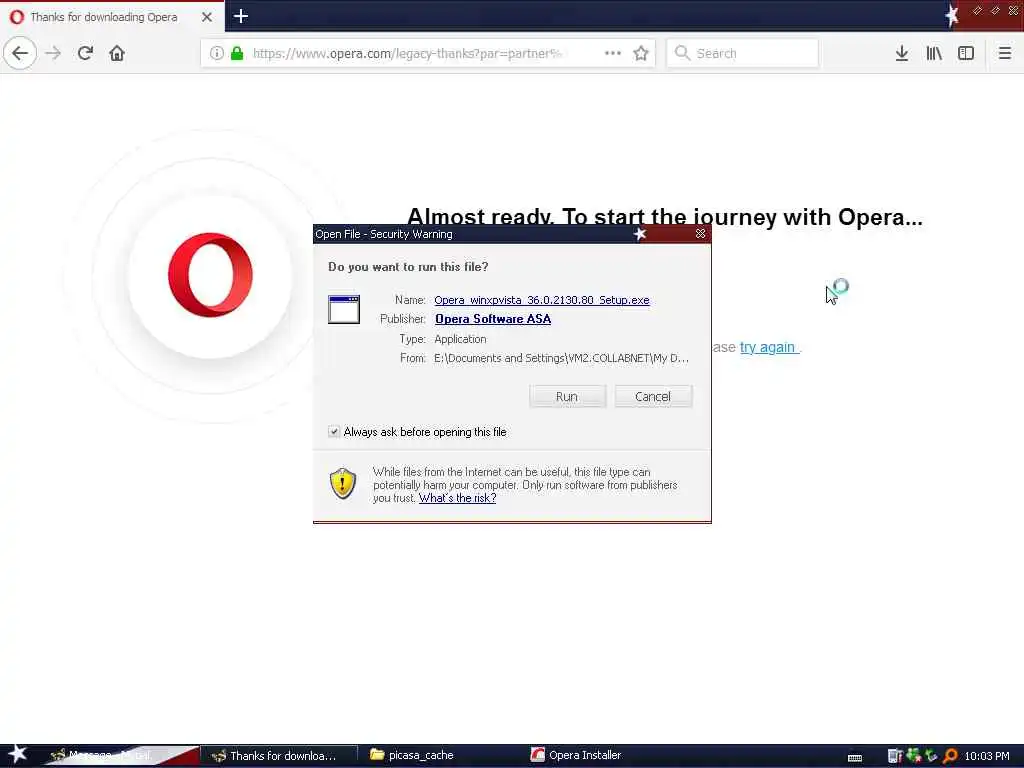Open the Firefox hamburger menu
This screenshot has height=768, width=1024.
tap(1005, 53)
